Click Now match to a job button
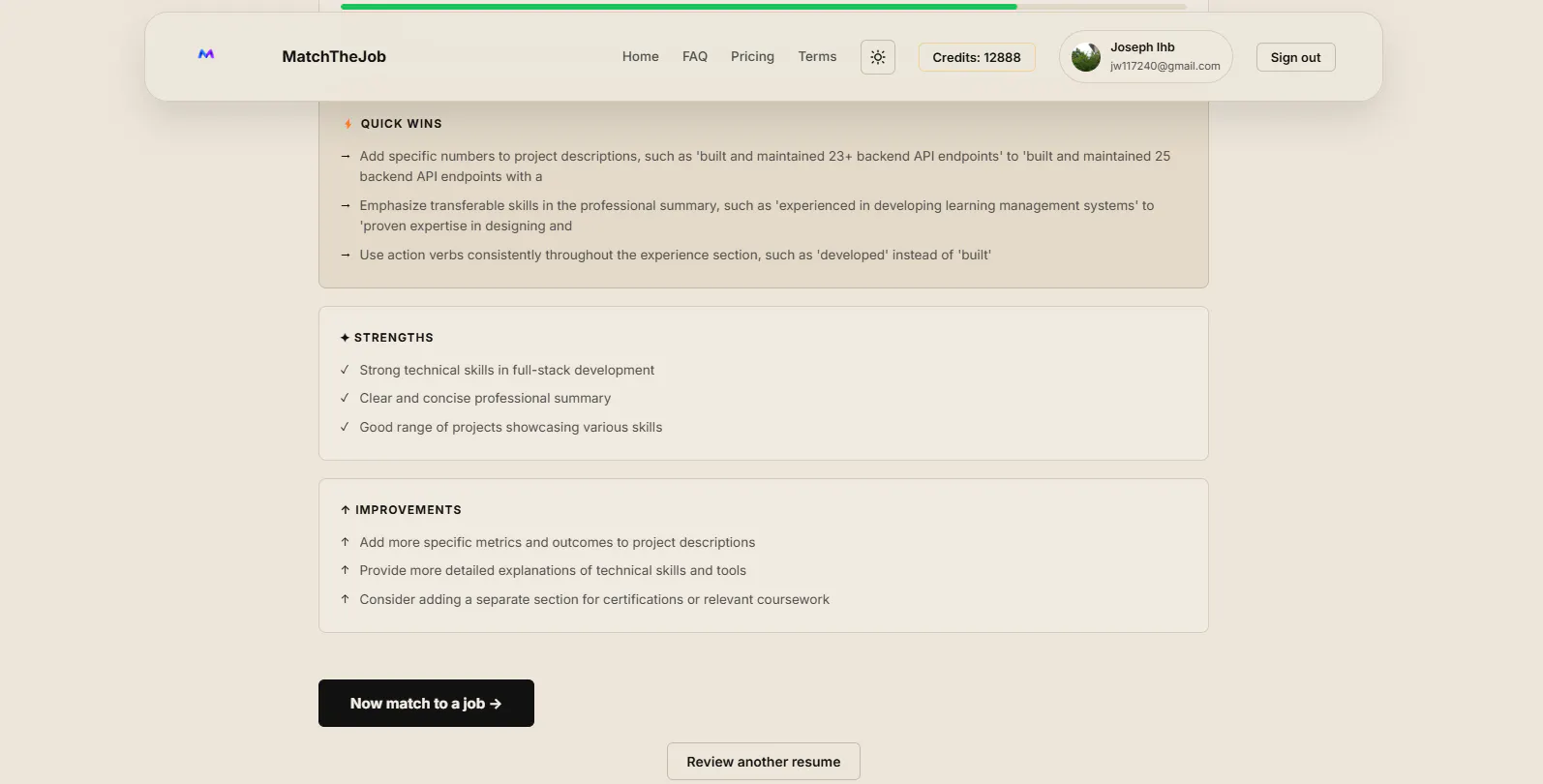 tap(426, 704)
